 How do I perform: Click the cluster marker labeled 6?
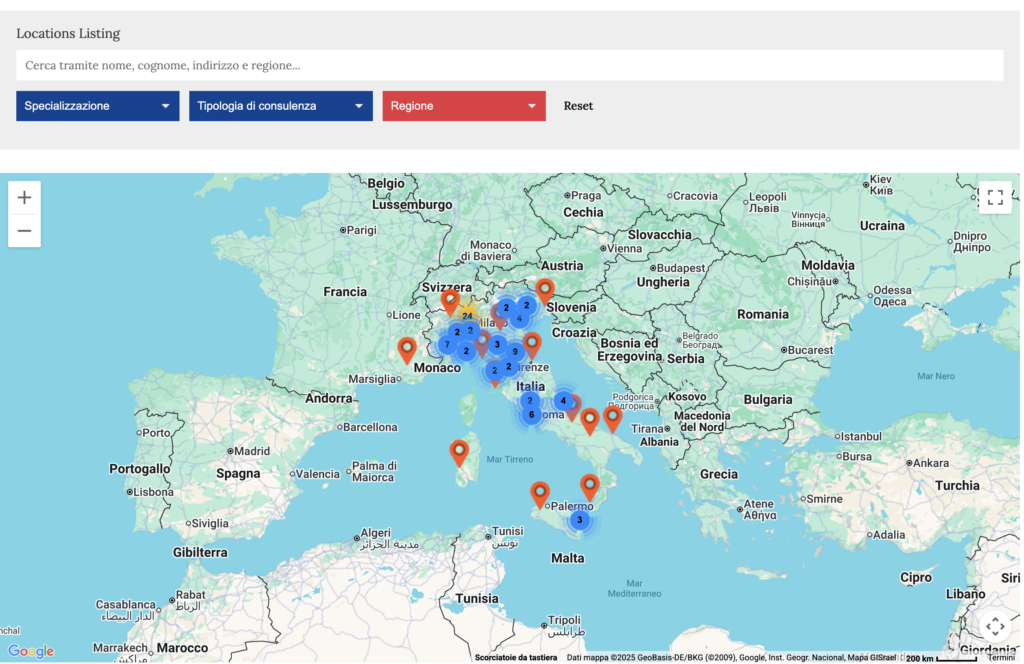pyautogui.click(x=531, y=414)
